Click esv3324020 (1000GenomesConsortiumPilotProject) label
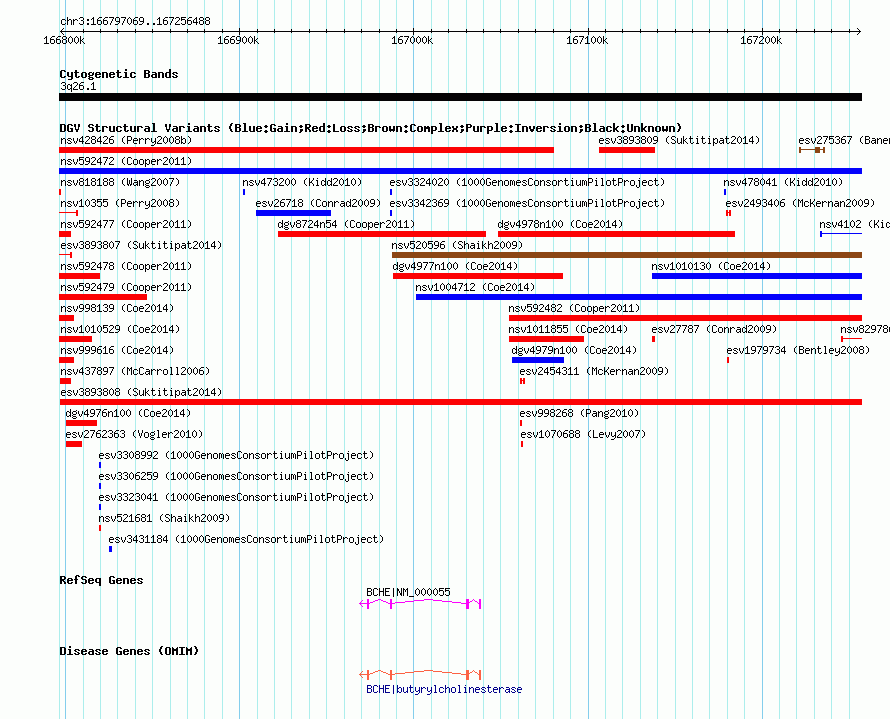 coord(527,182)
